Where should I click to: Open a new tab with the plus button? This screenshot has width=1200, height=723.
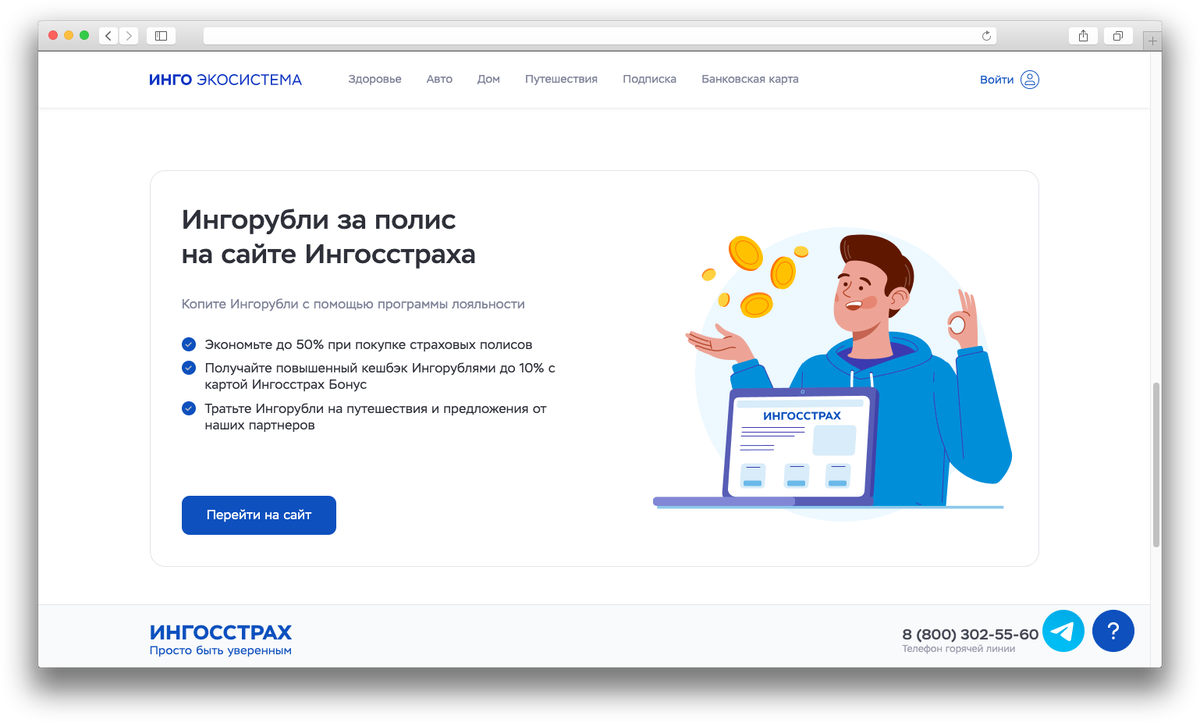point(1152,41)
